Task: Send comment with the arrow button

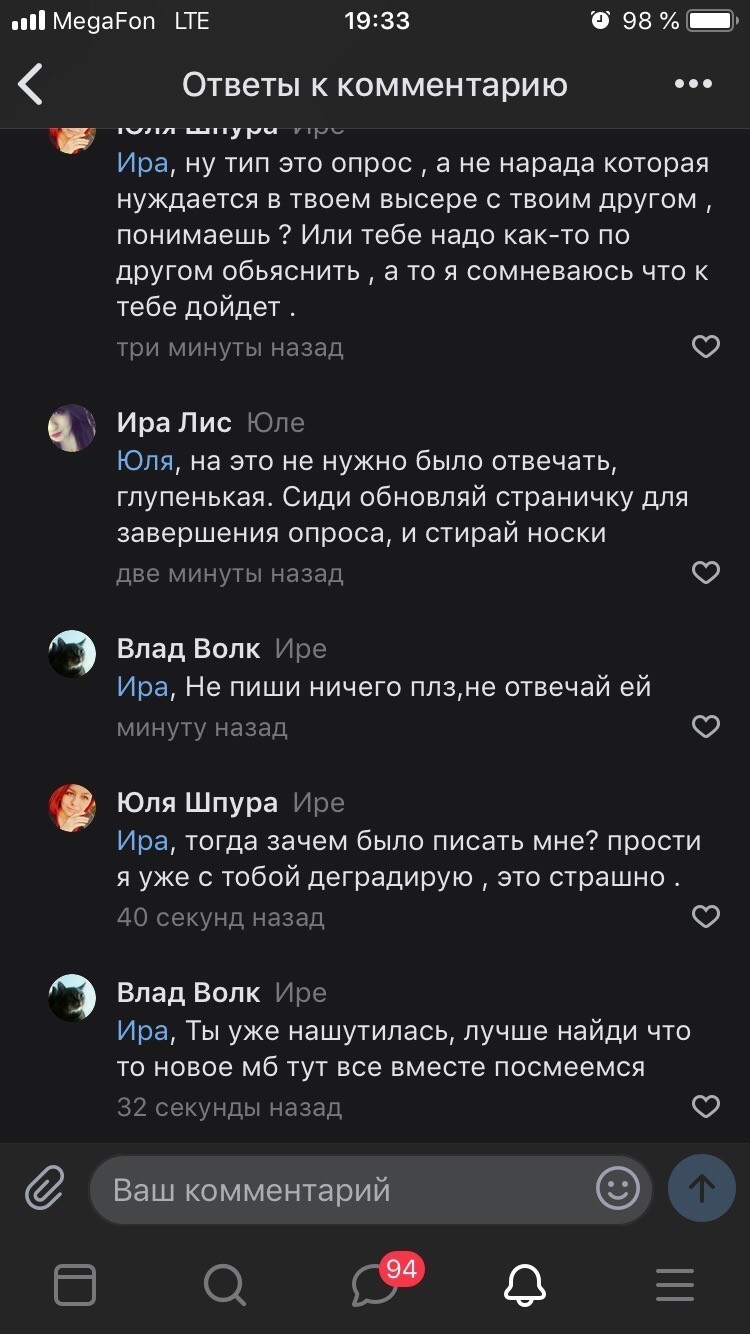Action: click(701, 1189)
